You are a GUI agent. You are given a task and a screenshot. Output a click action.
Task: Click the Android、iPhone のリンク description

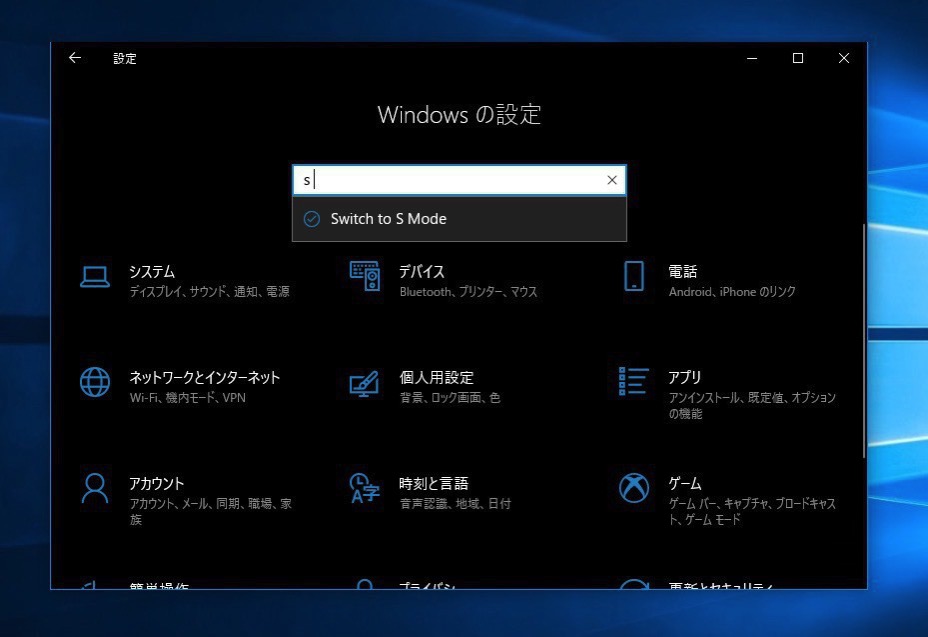click(x=732, y=291)
